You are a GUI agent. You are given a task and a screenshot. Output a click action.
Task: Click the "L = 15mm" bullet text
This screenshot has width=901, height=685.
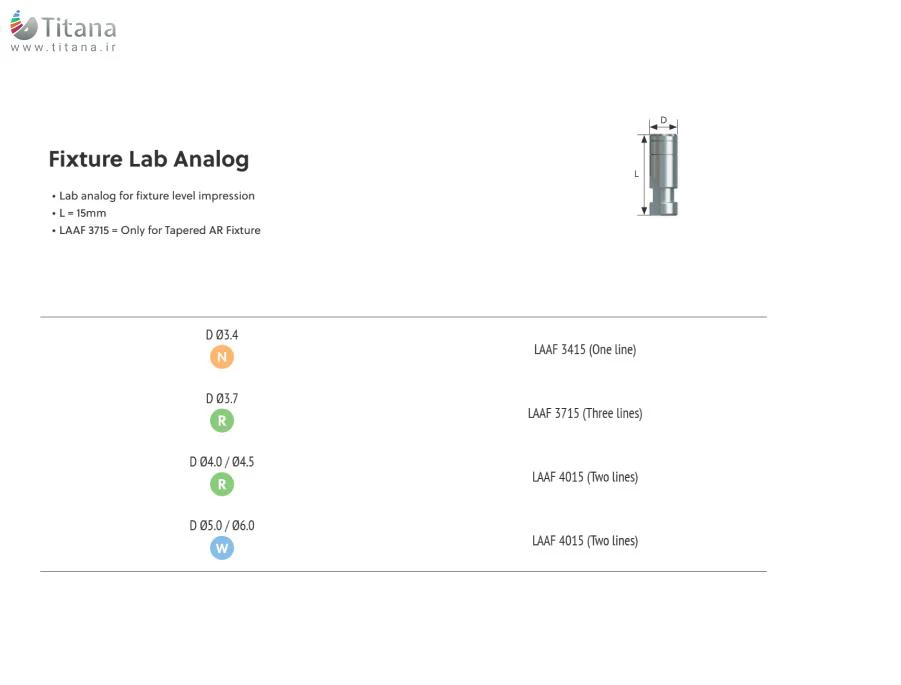[x=82, y=213]
